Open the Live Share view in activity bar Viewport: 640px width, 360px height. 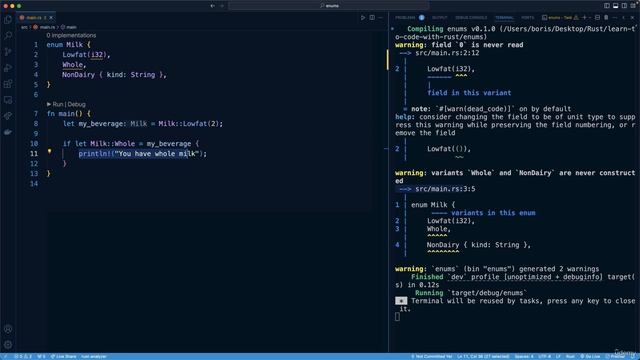[x=8, y=116]
